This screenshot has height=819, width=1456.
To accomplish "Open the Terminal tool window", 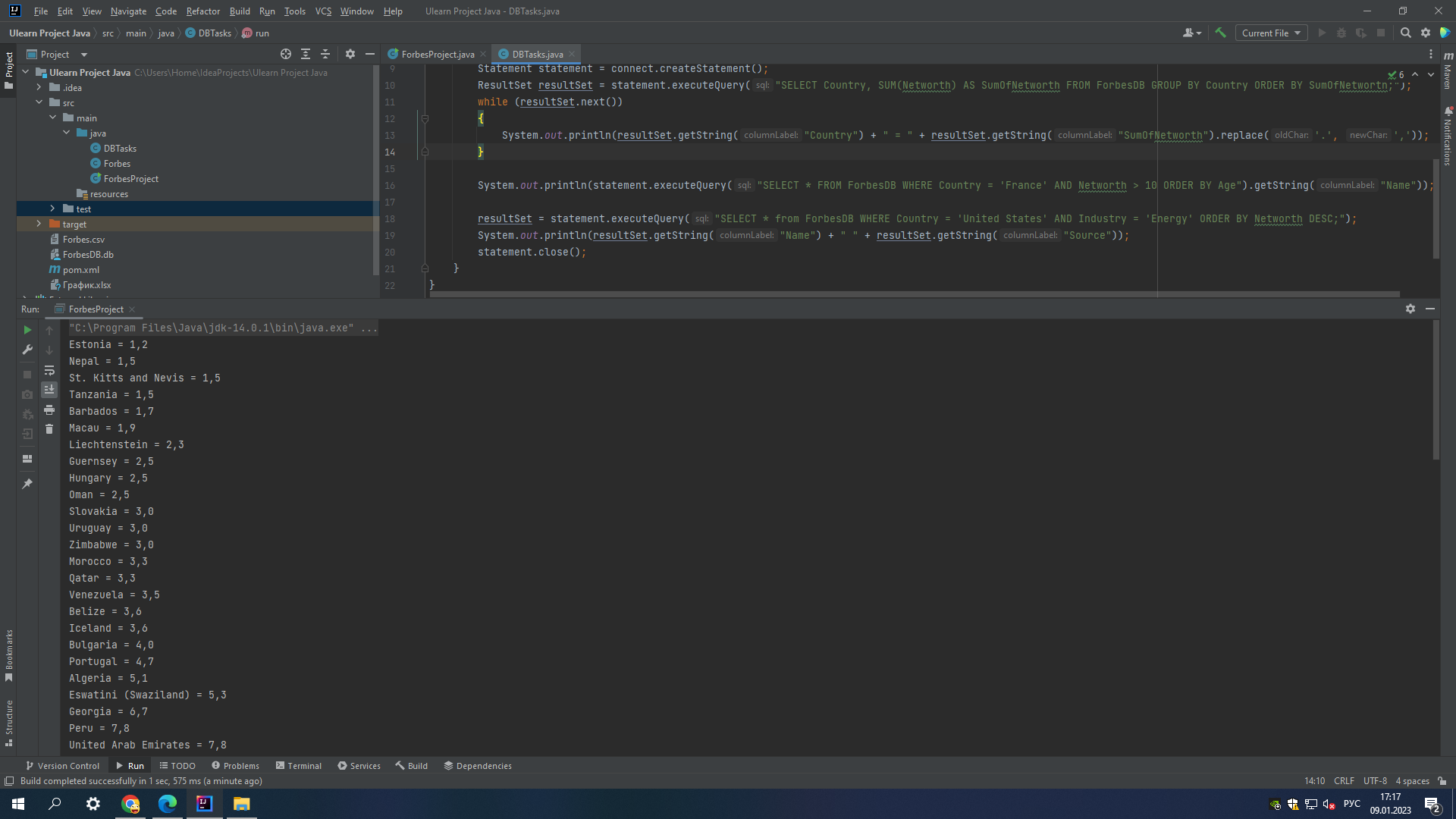I will point(299,766).
